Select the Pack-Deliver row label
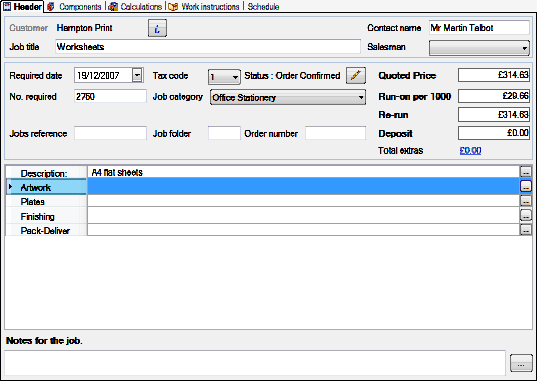The height and width of the screenshot is (381, 537). coord(46,230)
